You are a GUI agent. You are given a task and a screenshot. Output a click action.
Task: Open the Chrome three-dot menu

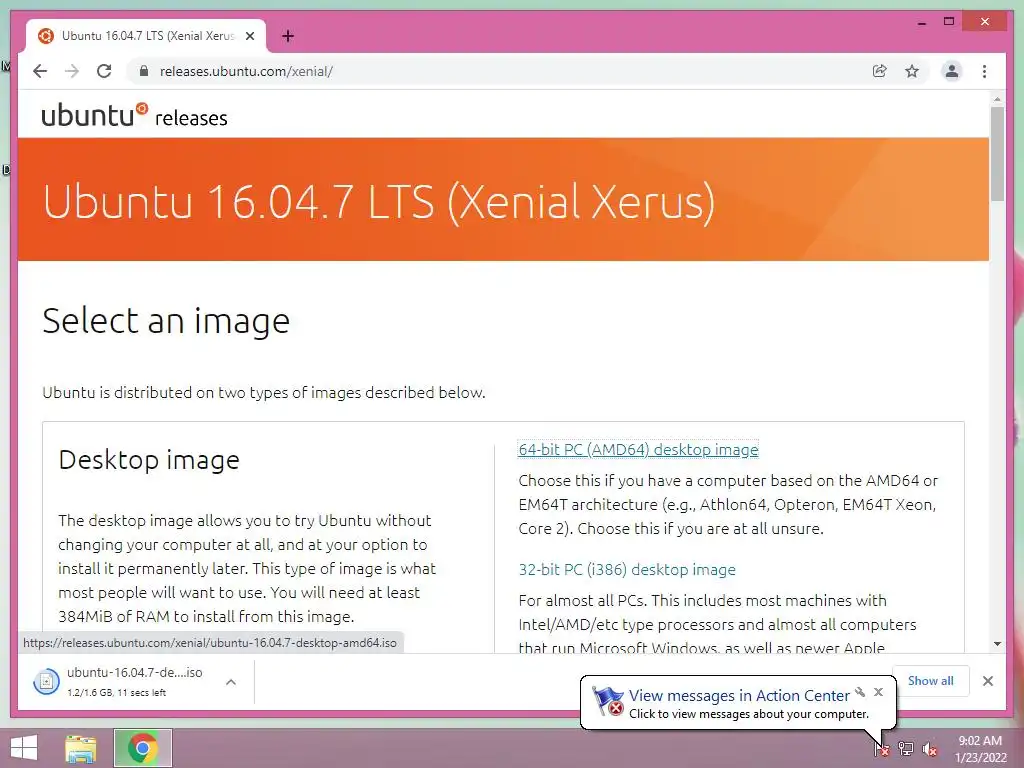(x=984, y=71)
